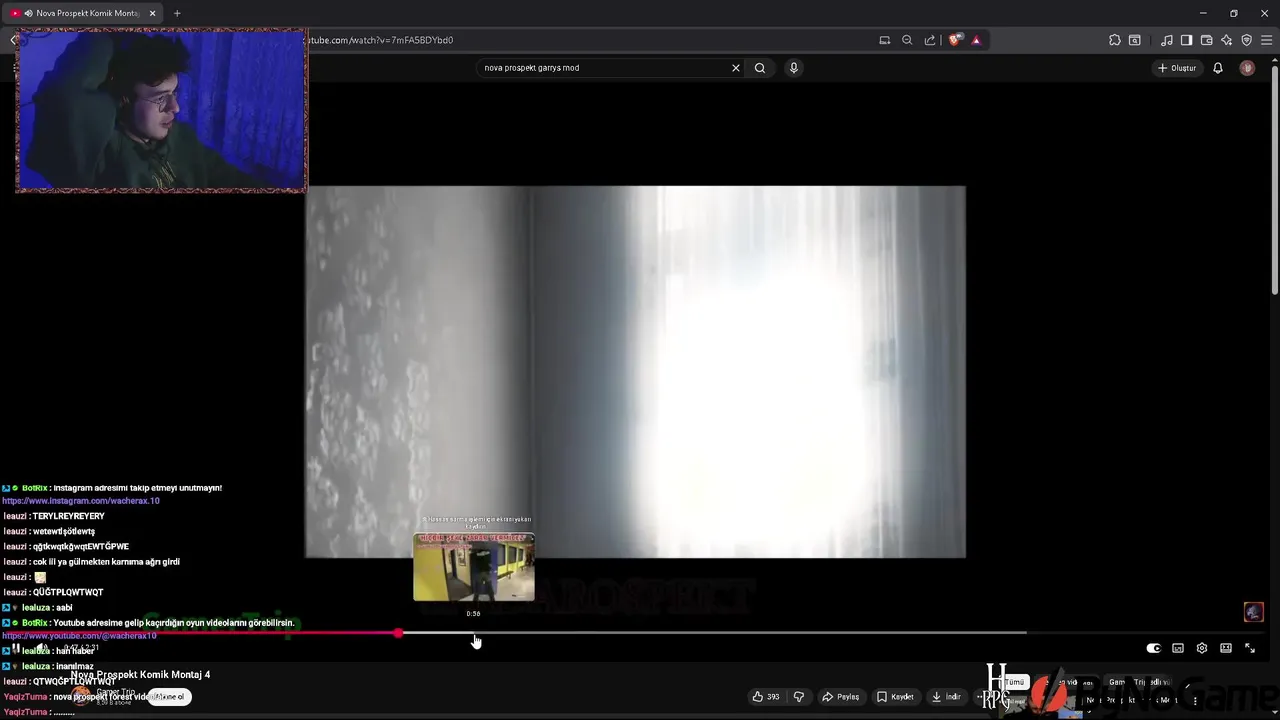Click the Oluştur create button

[1177, 68]
